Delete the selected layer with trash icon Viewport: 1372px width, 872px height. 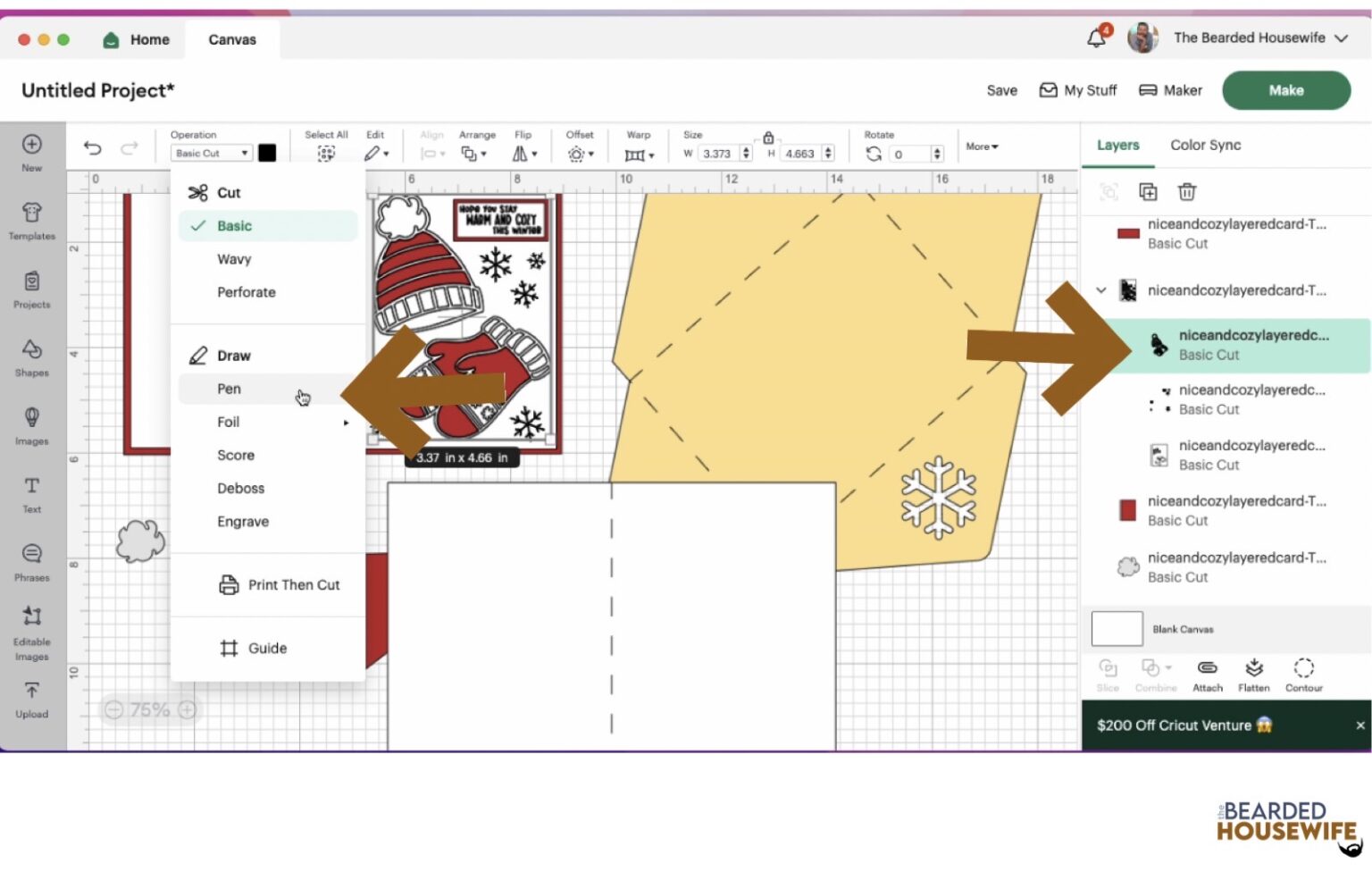(1186, 192)
